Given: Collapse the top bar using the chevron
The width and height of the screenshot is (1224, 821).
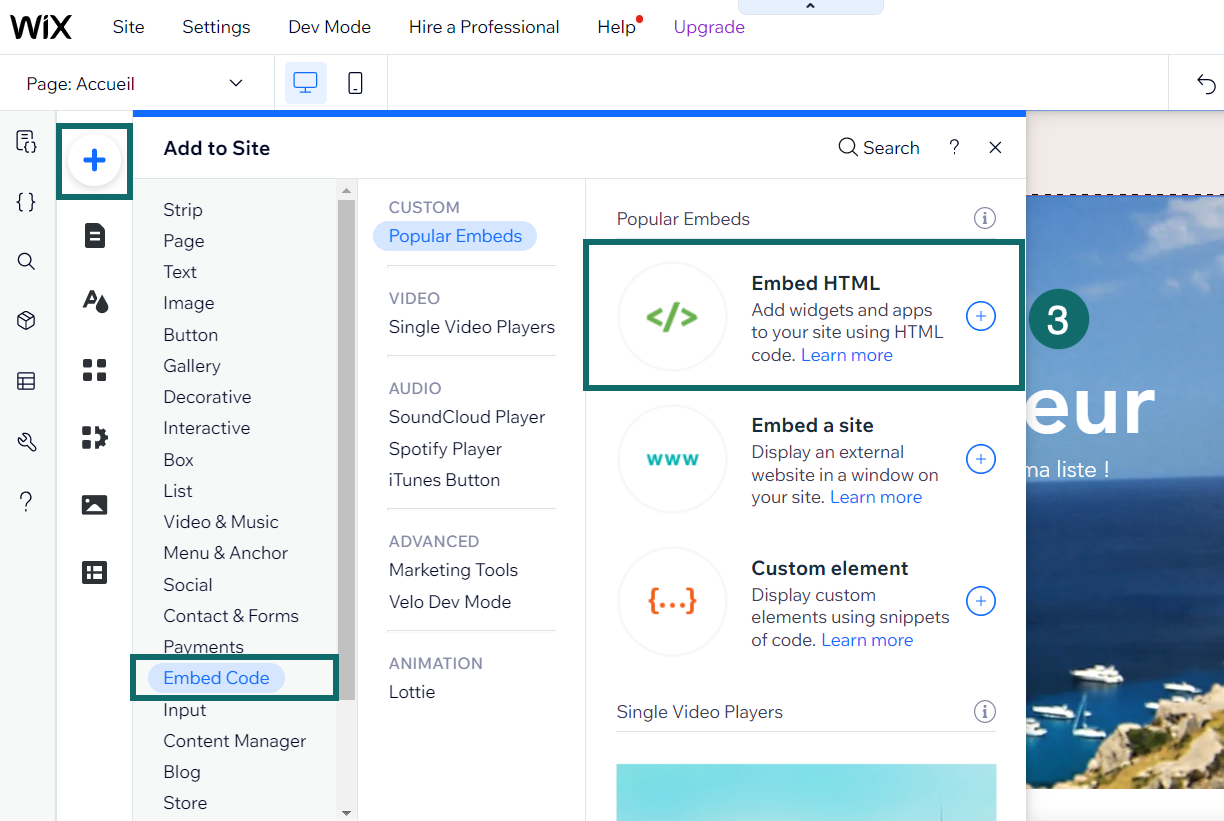Looking at the screenshot, I should point(810,7).
